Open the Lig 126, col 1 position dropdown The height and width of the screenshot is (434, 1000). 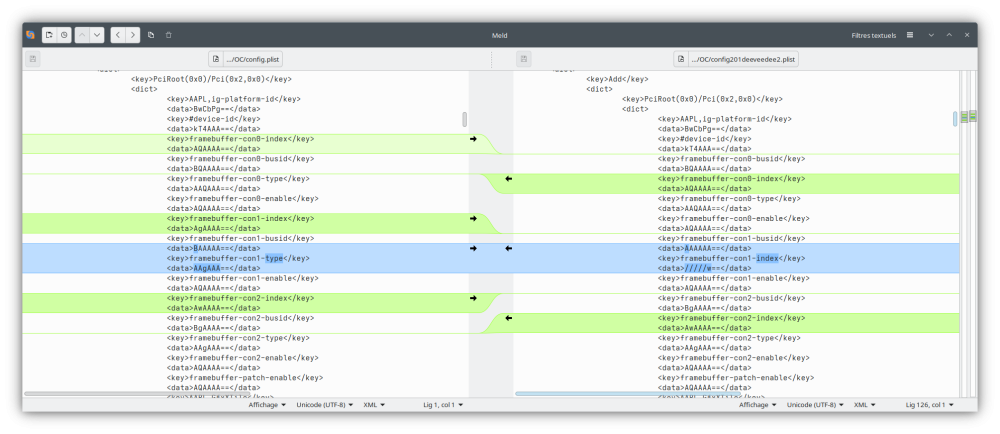[930, 405]
